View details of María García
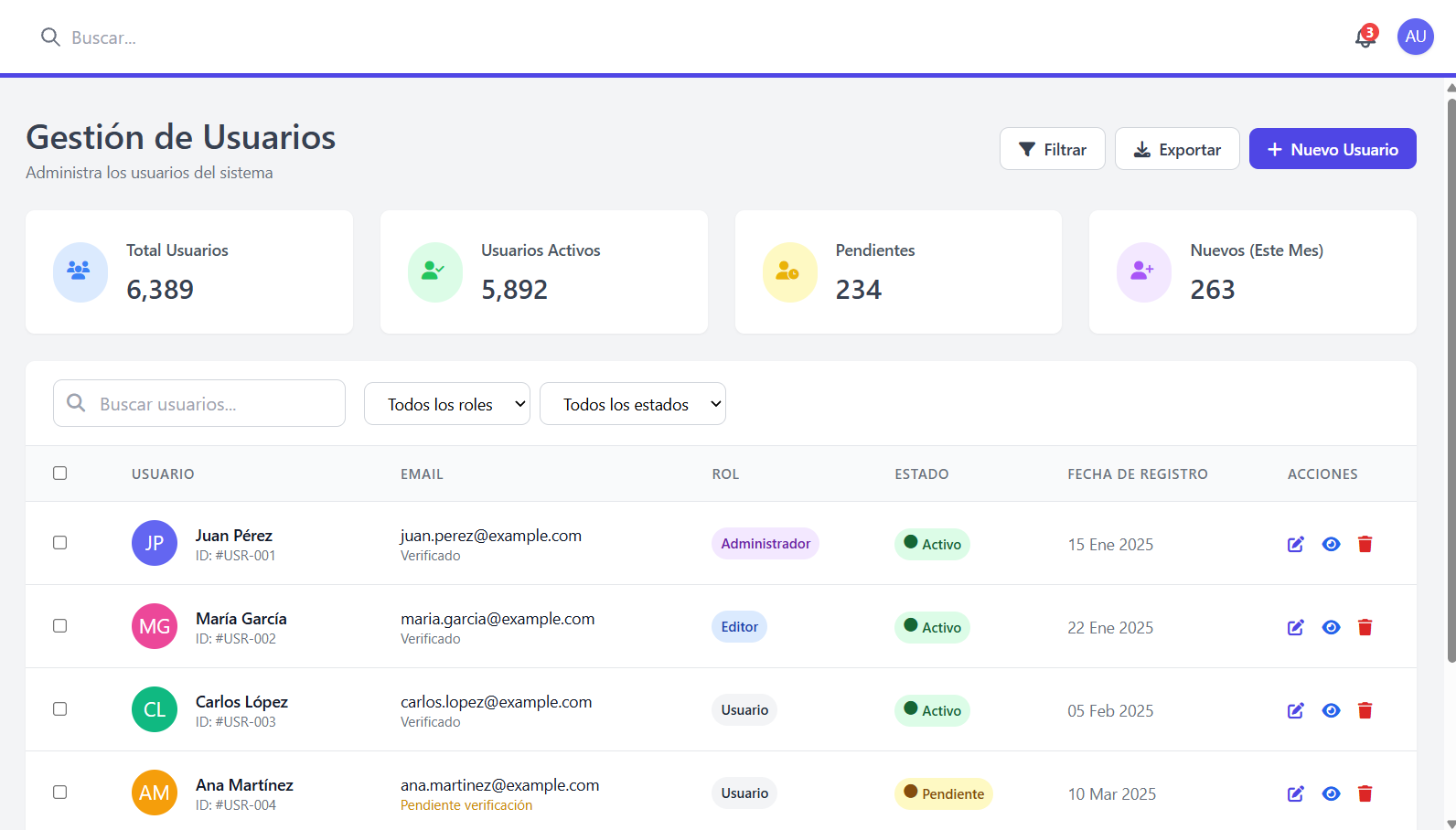1456x830 pixels. [1331, 628]
